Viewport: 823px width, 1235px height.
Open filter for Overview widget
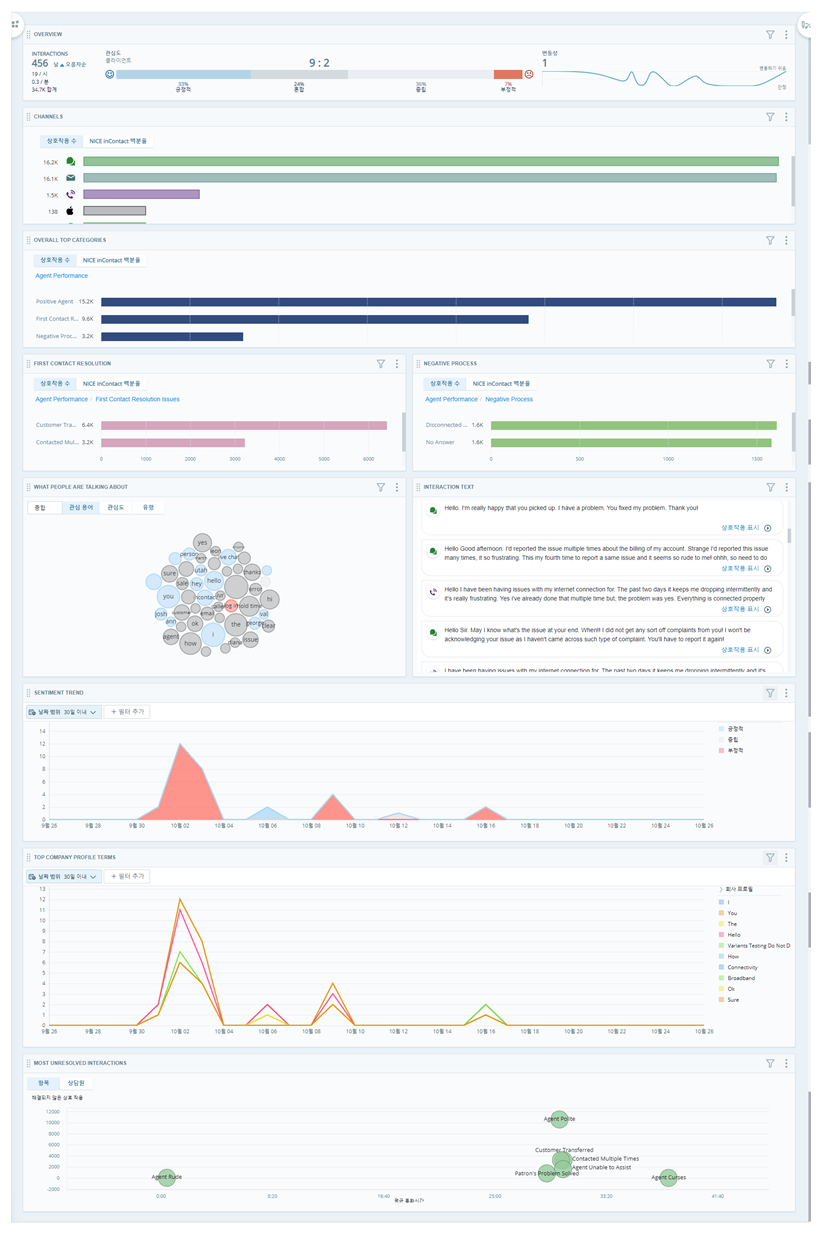point(770,34)
